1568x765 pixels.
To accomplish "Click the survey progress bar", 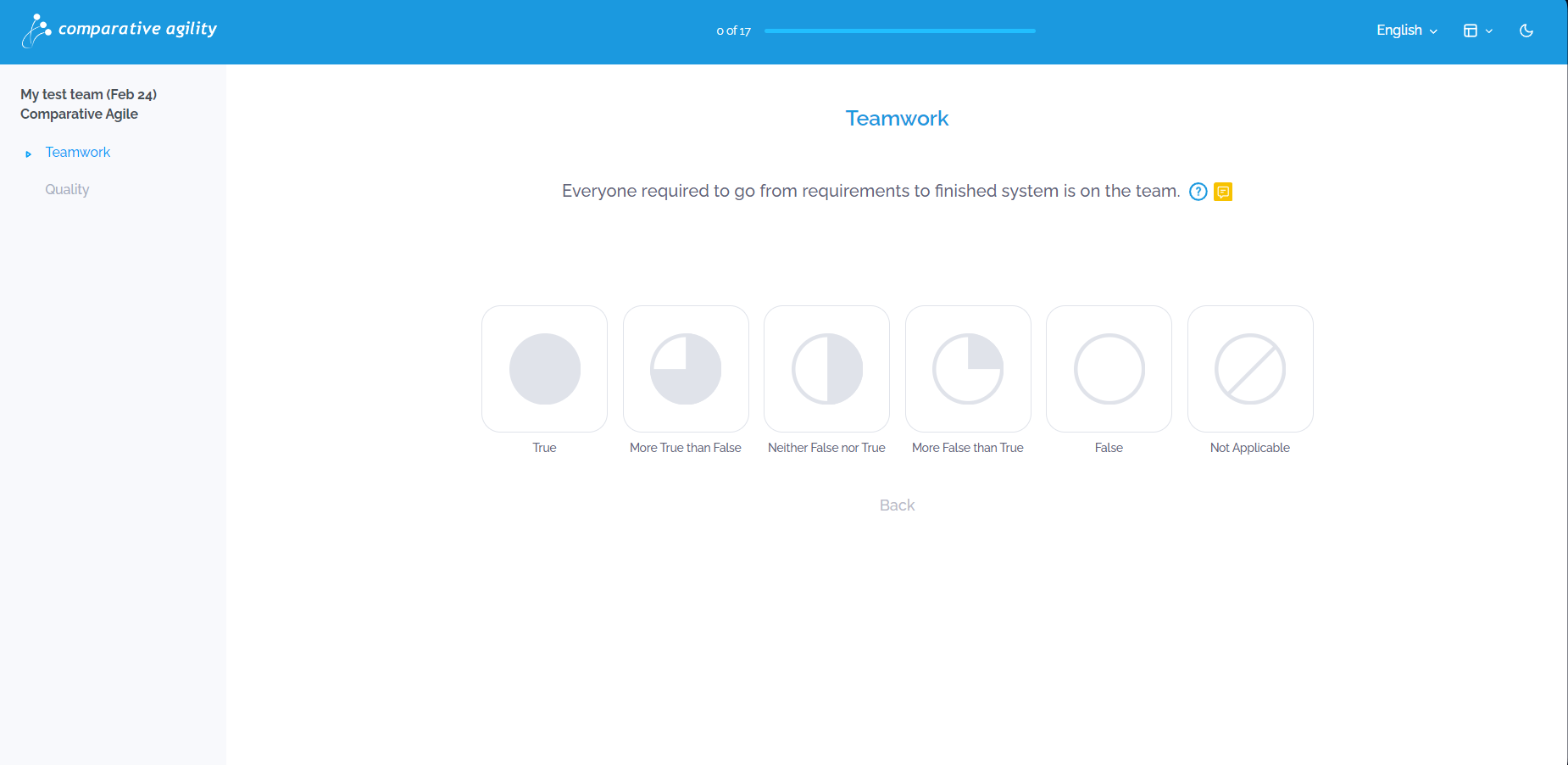I will click(x=900, y=31).
